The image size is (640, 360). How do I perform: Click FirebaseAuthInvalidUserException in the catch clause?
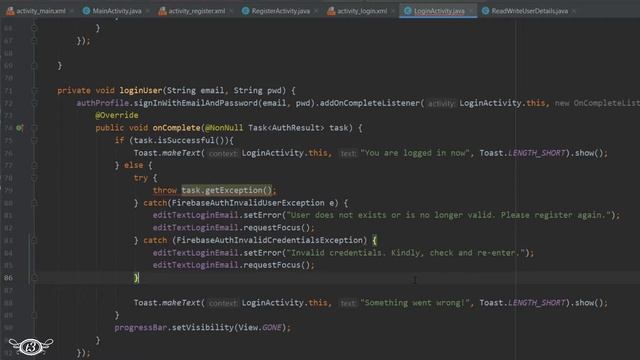248,203
